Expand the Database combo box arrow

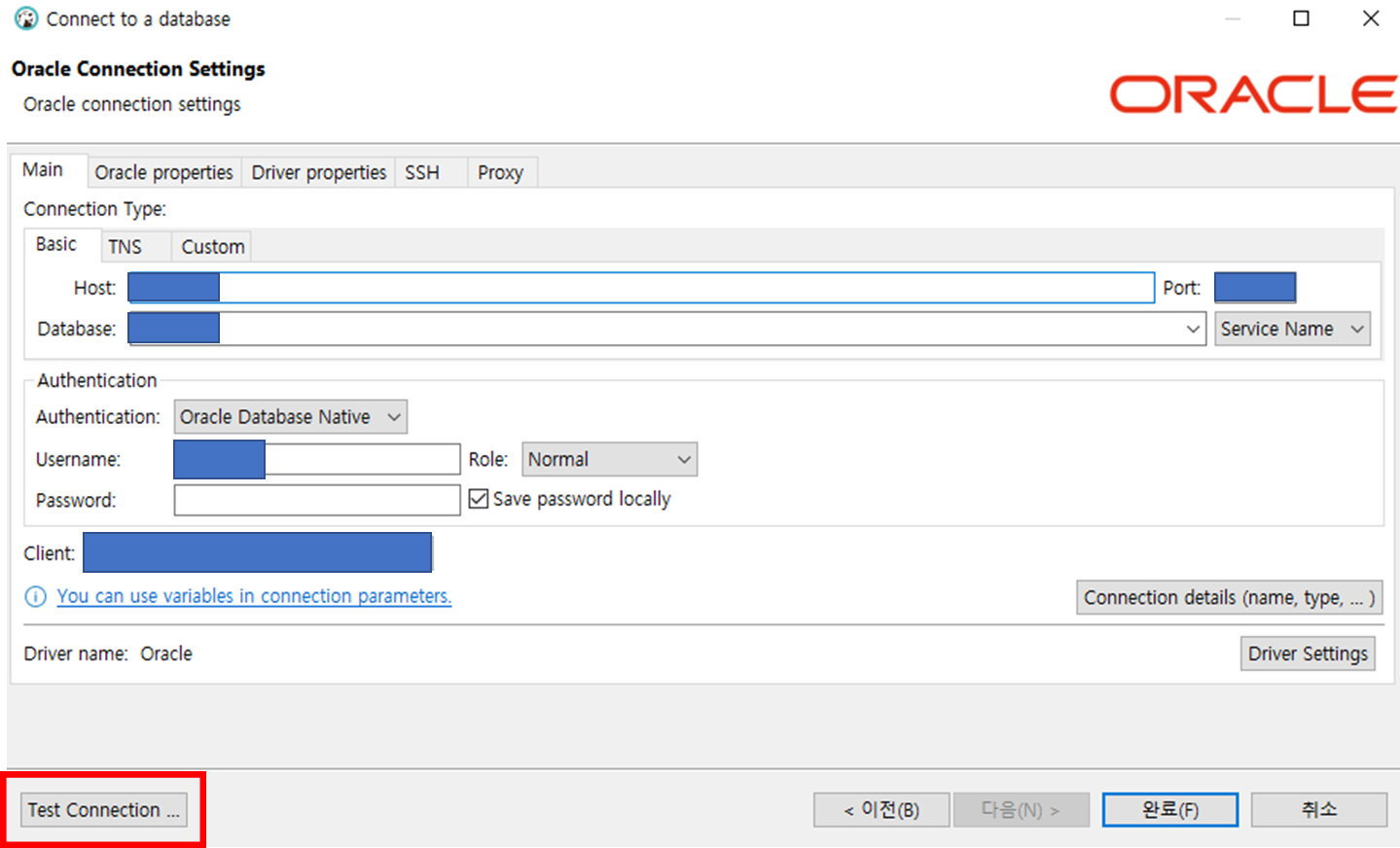tap(1193, 329)
